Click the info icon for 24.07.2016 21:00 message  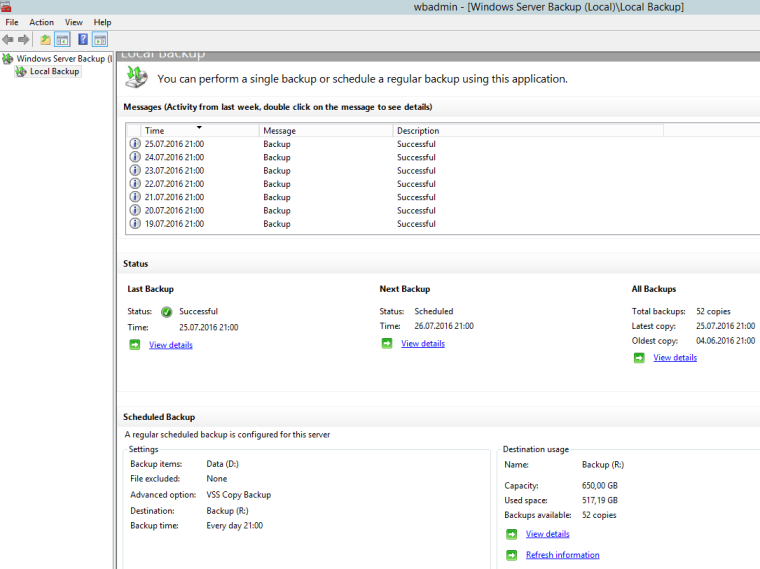(135, 157)
